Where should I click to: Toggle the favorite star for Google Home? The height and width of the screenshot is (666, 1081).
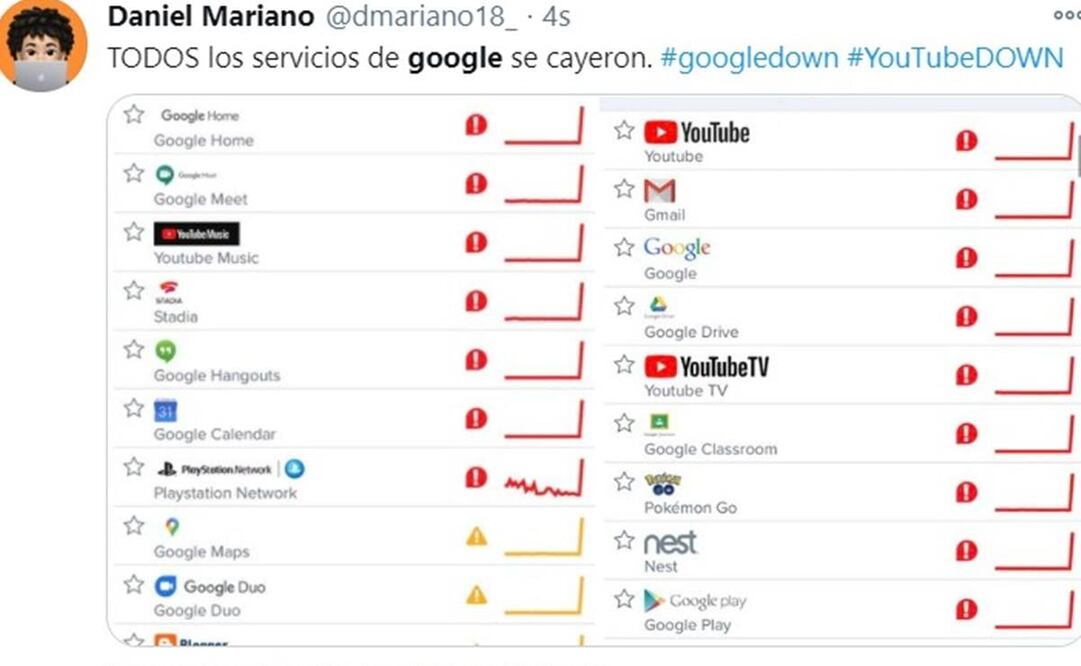click(x=133, y=114)
